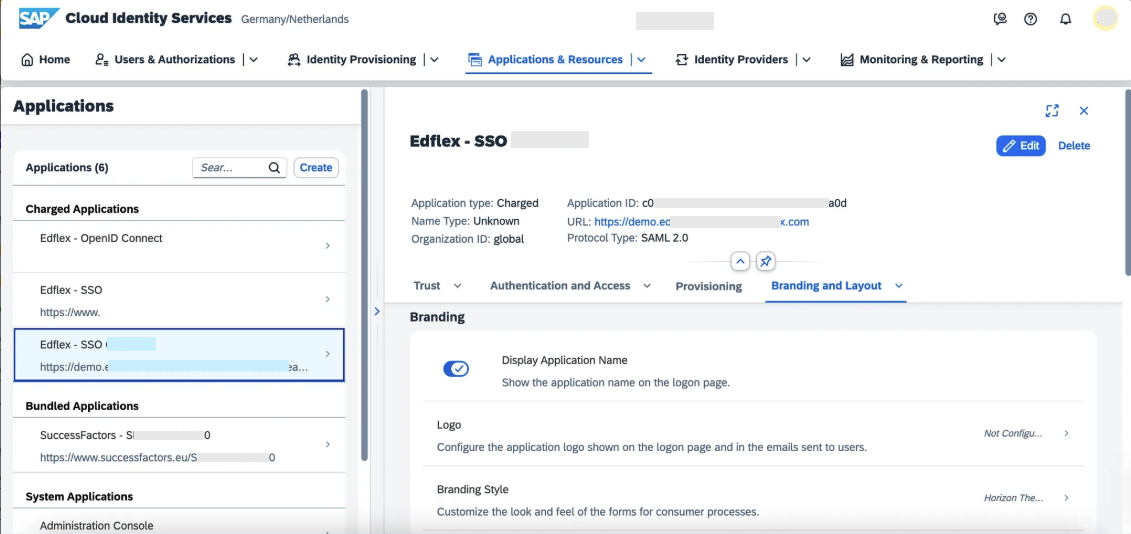The width and height of the screenshot is (1131, 534).
Task: Open Monitoring & Reporting menu
Action: click(x=921, y=59)
